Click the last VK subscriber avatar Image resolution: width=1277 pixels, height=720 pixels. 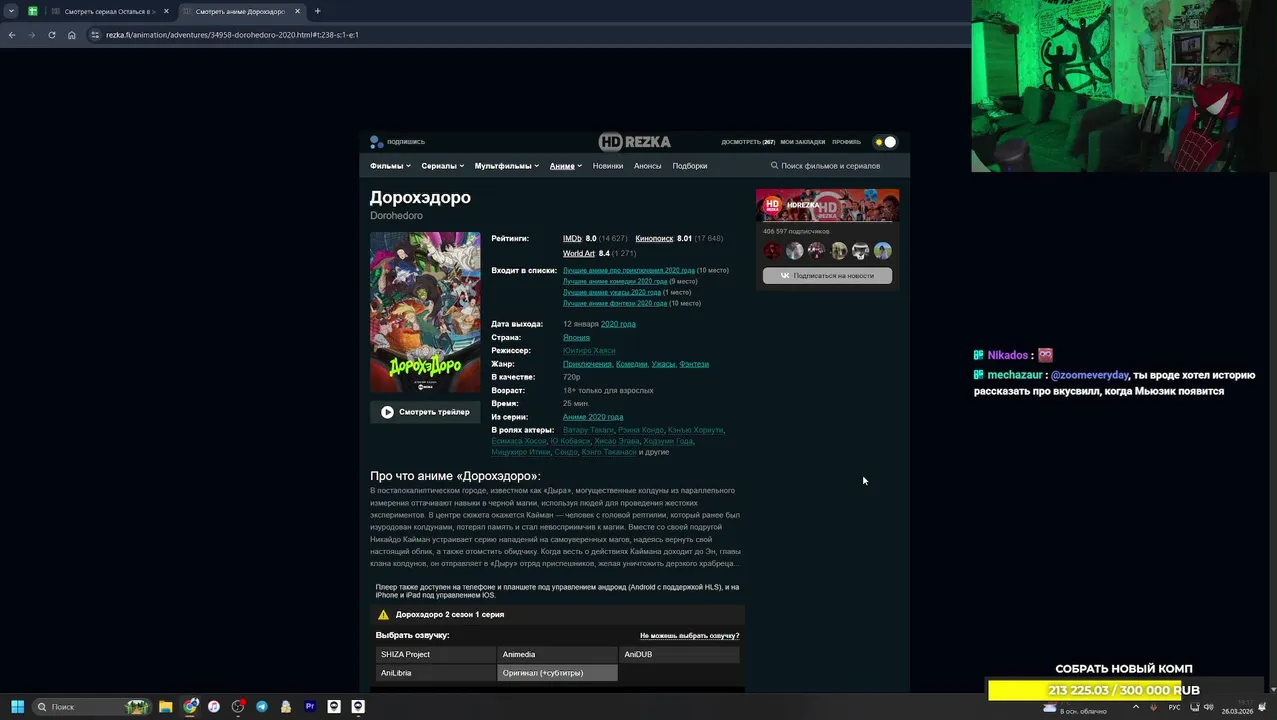tap(882, 251)
